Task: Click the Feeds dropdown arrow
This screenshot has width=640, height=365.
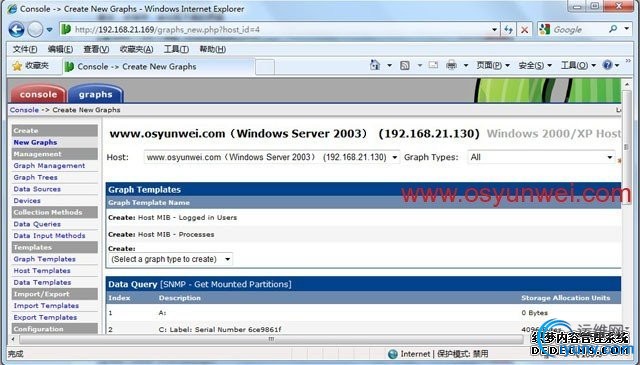Action: click(x=419, y=65)
